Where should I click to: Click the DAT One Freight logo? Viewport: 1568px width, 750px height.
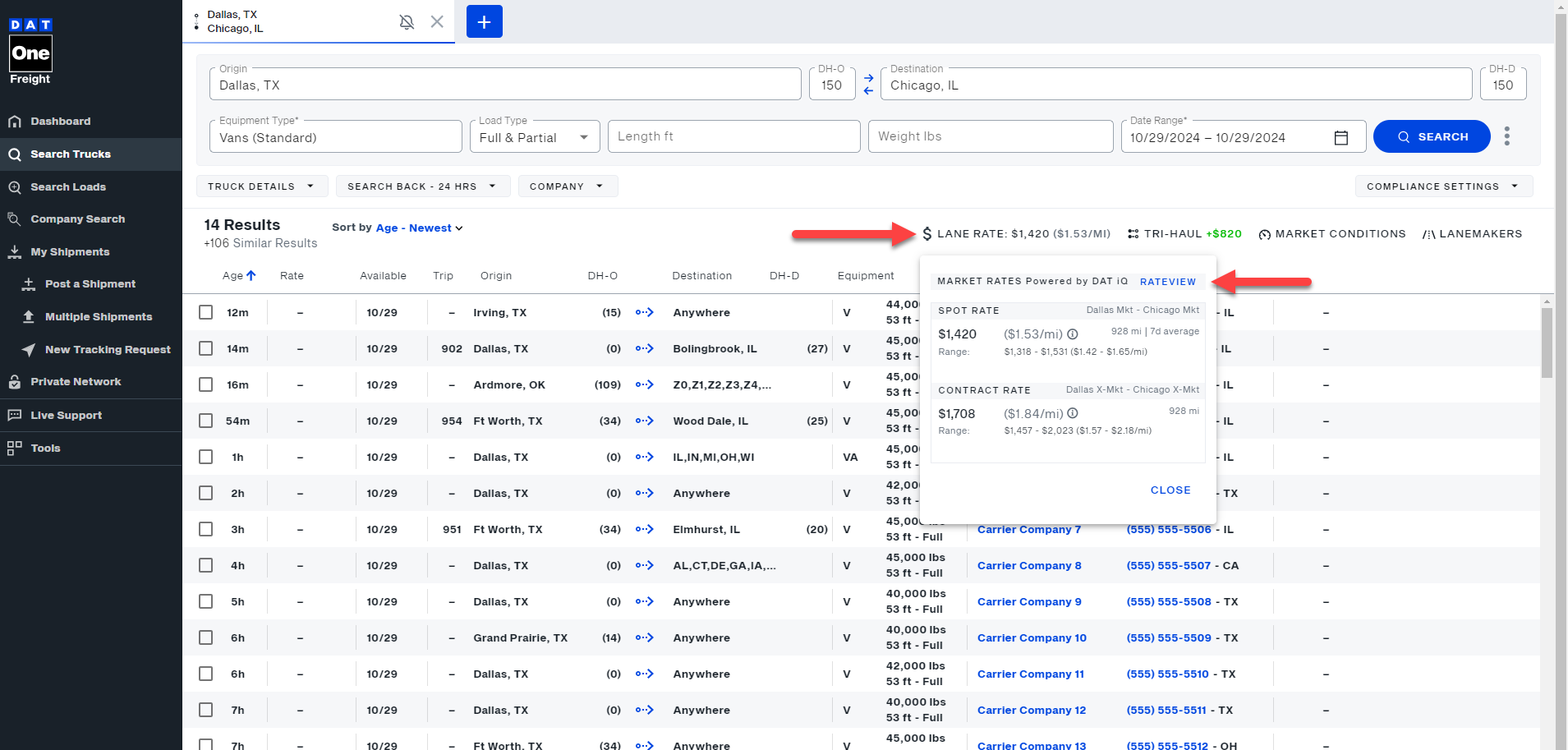30,52
